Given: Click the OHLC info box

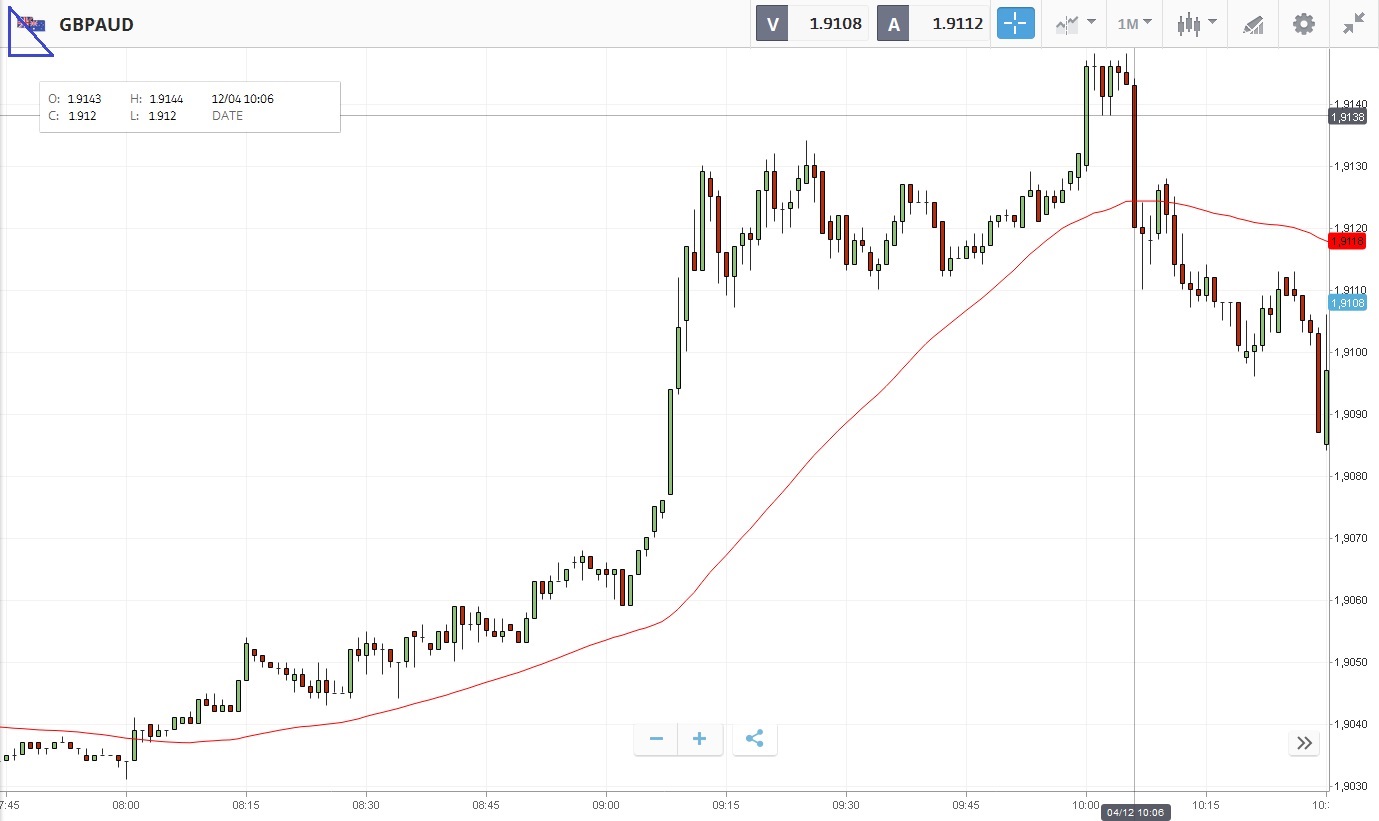Looking at the screenshot, I should click(189, 107).
